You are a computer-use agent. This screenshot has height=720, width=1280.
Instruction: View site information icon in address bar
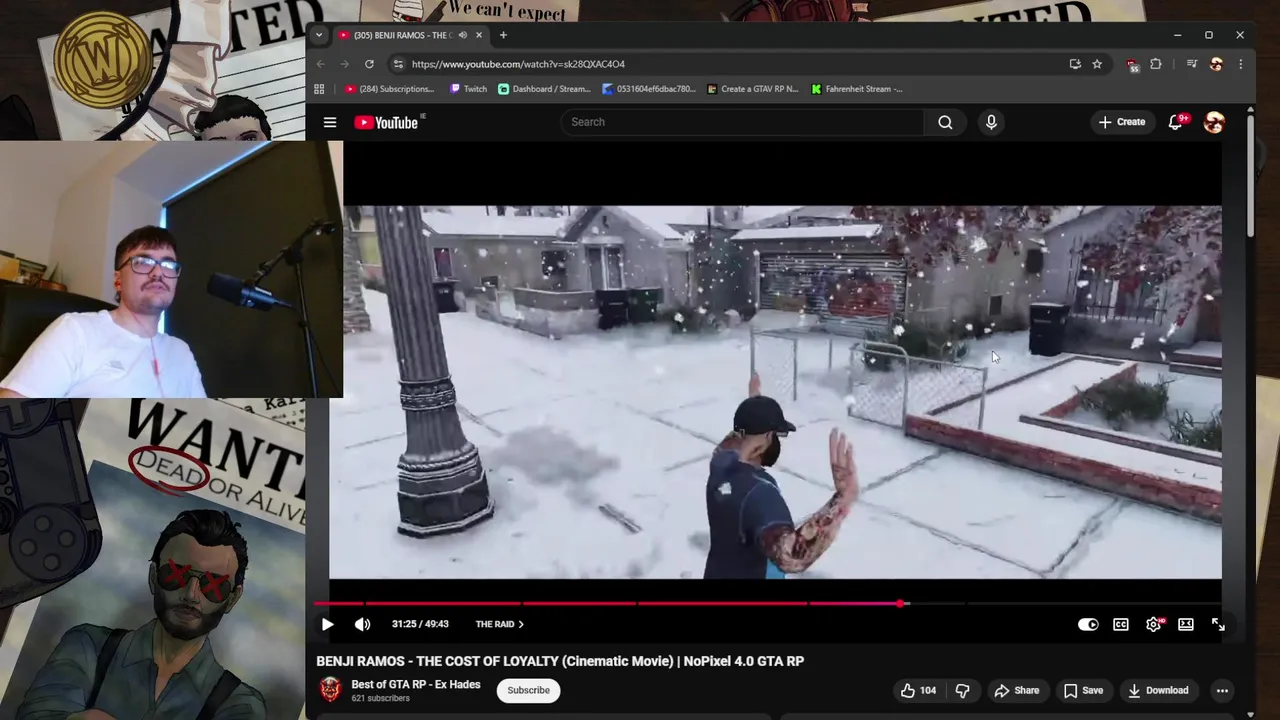point(398,64)
